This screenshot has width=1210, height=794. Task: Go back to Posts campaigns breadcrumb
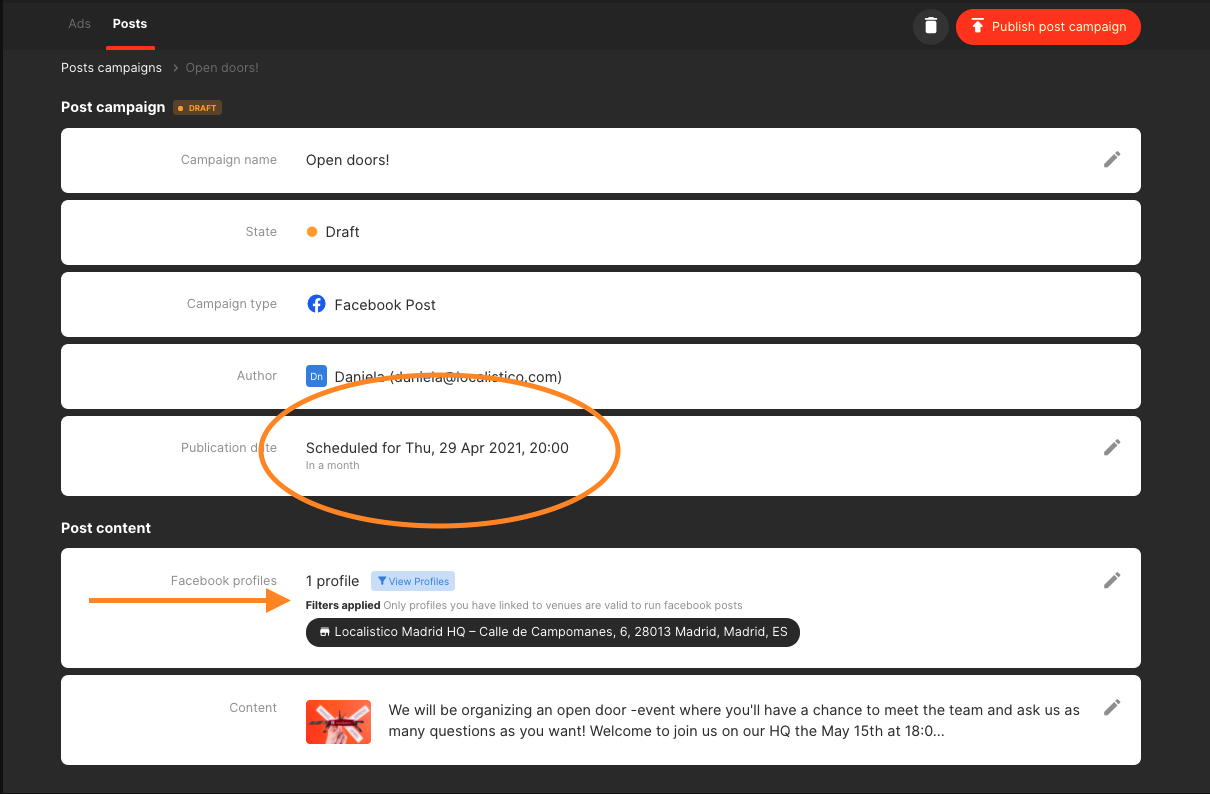[x=111, y=68]
